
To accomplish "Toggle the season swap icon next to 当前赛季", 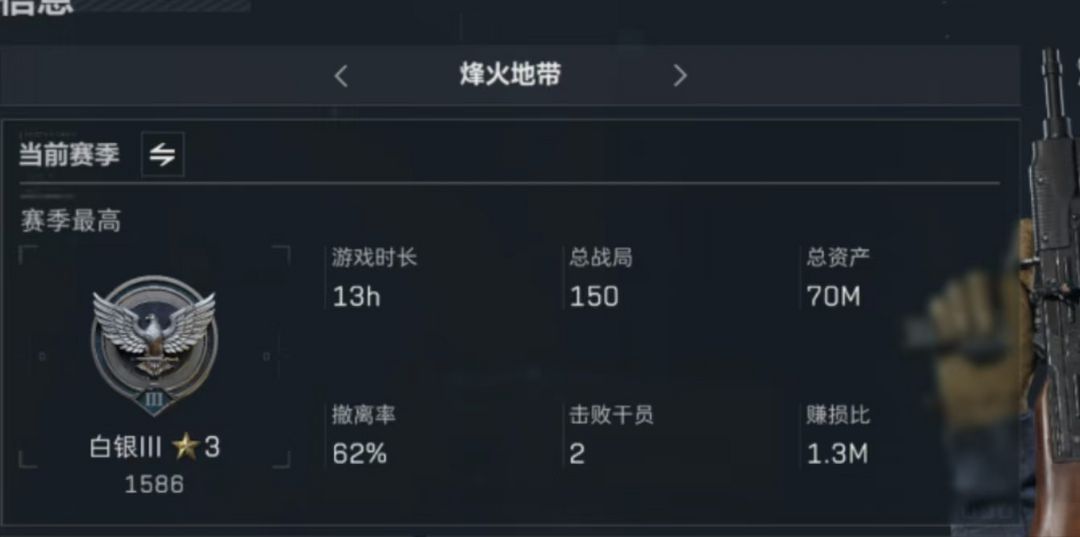I will pos(163,155).
